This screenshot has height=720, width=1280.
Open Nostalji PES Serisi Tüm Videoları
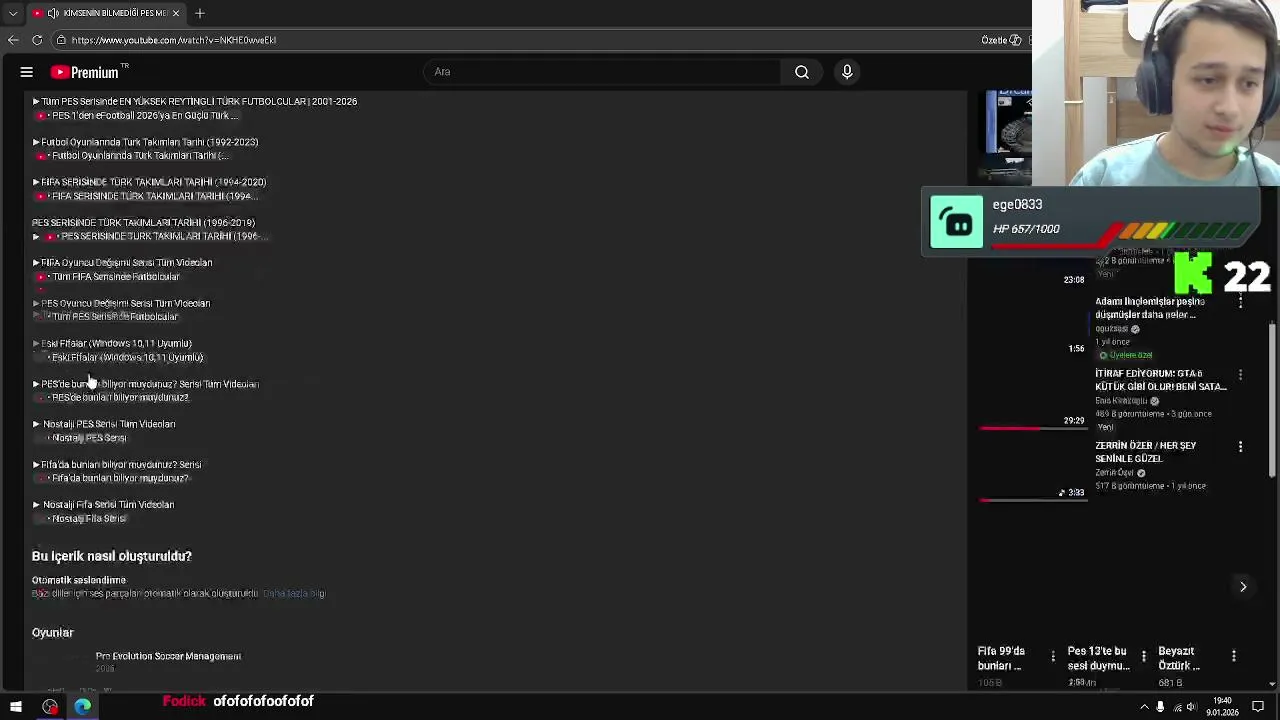[109, 424]
